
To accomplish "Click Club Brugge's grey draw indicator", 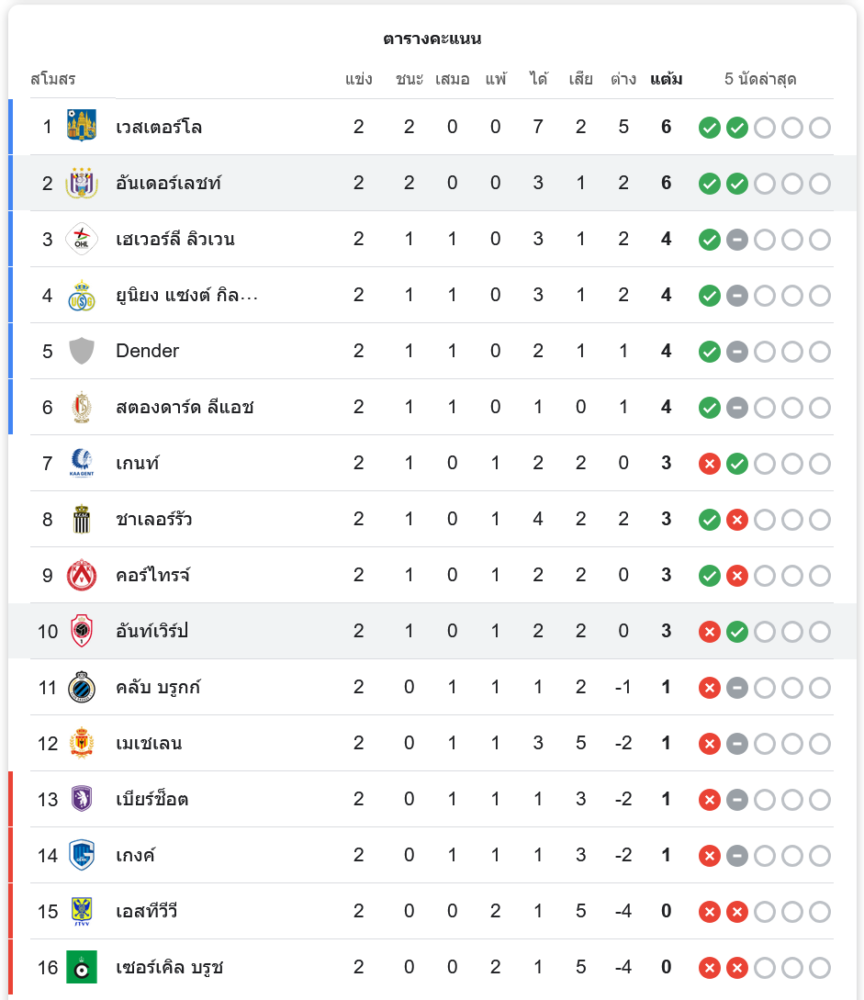I will pyautogui.click(x=737, y=687).
